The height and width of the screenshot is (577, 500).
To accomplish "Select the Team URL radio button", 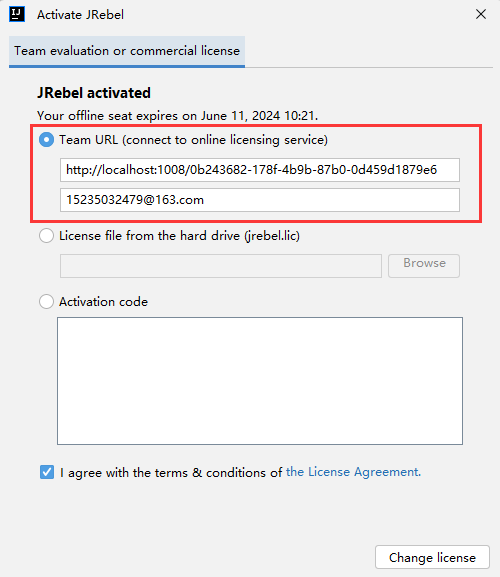I will (46, 140).
